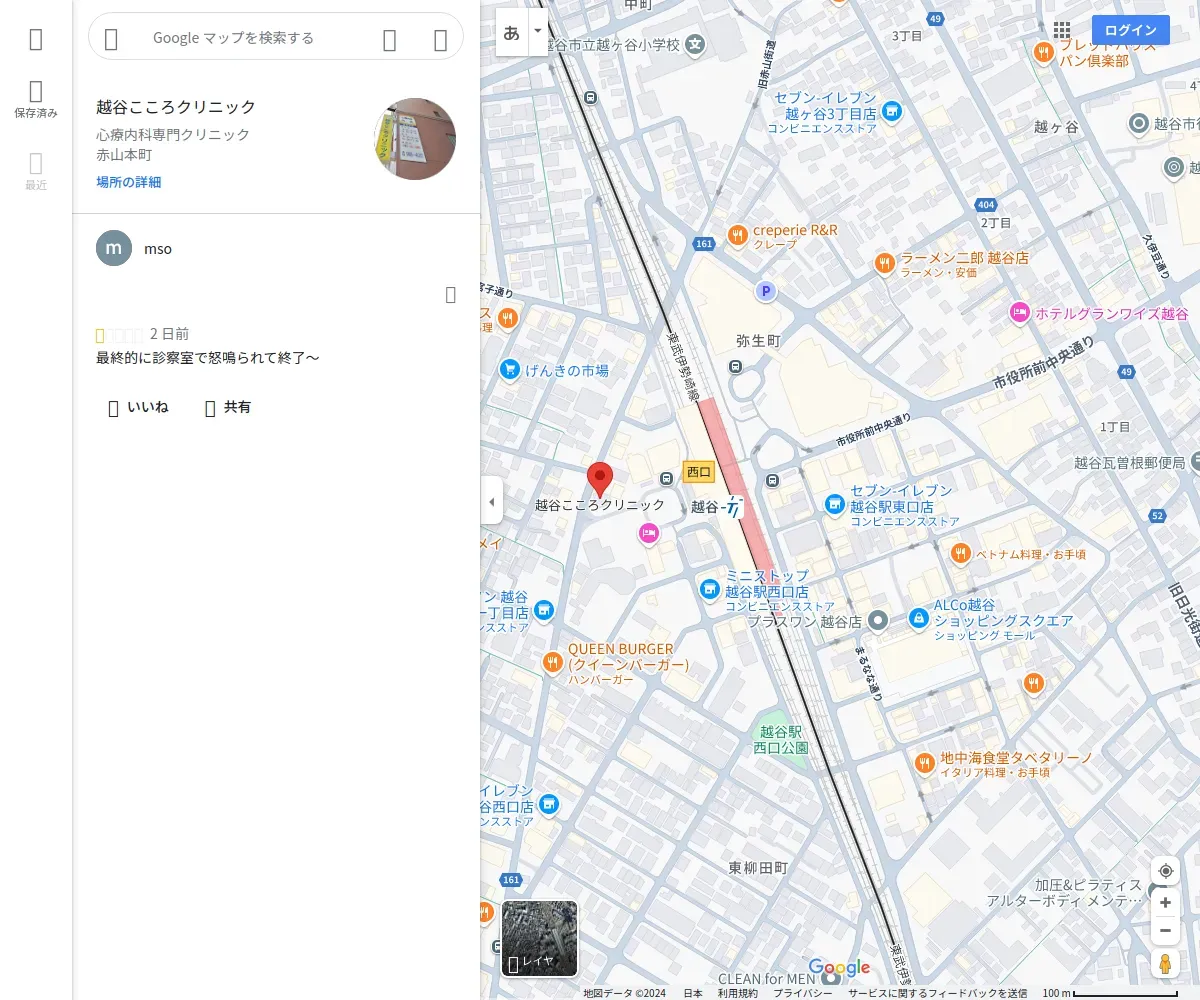
Task: Open the サービスに関するフィードバックを送信 link
Action: click(x=937, y=993)
